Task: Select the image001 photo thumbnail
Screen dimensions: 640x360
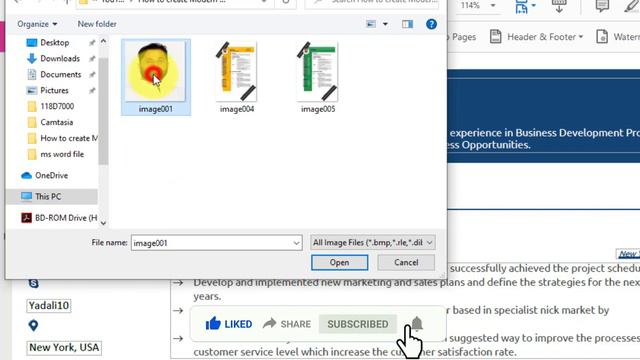Action: (155, 71)
